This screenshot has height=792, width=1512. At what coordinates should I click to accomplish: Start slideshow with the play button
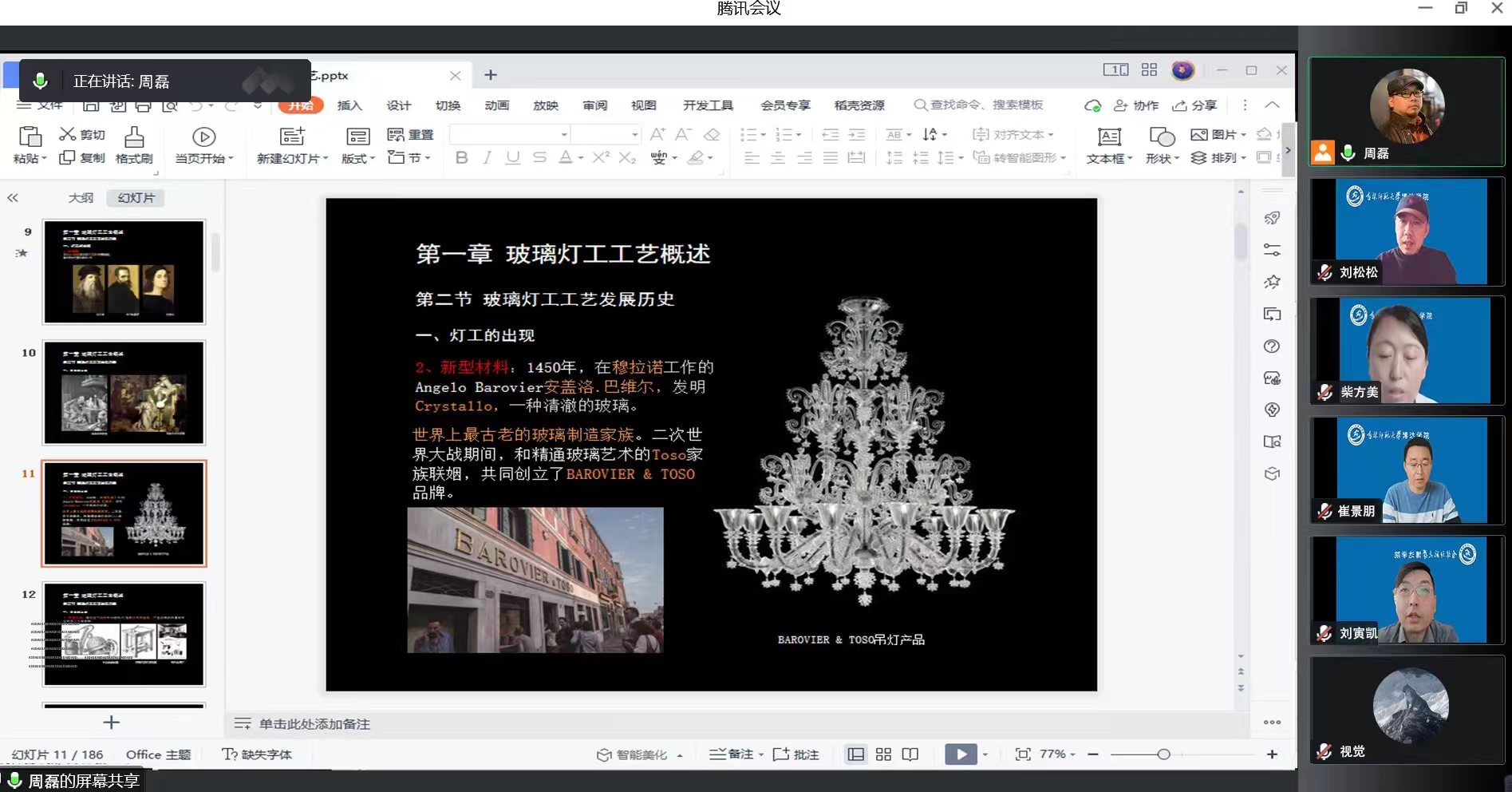tap(961, 754)
